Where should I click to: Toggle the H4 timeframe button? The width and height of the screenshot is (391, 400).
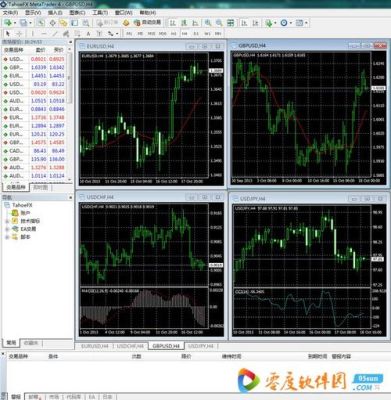pyautogui.click(x=185, y=34)
